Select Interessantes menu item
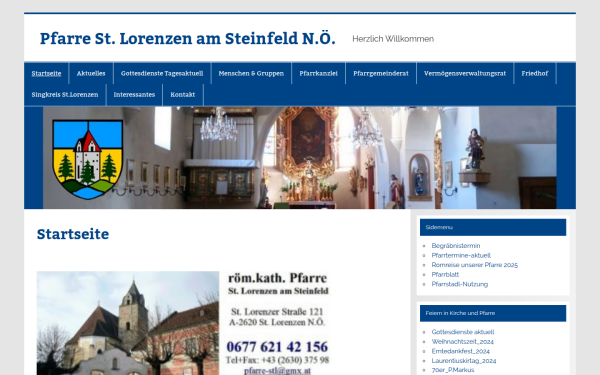 point(134,95)
